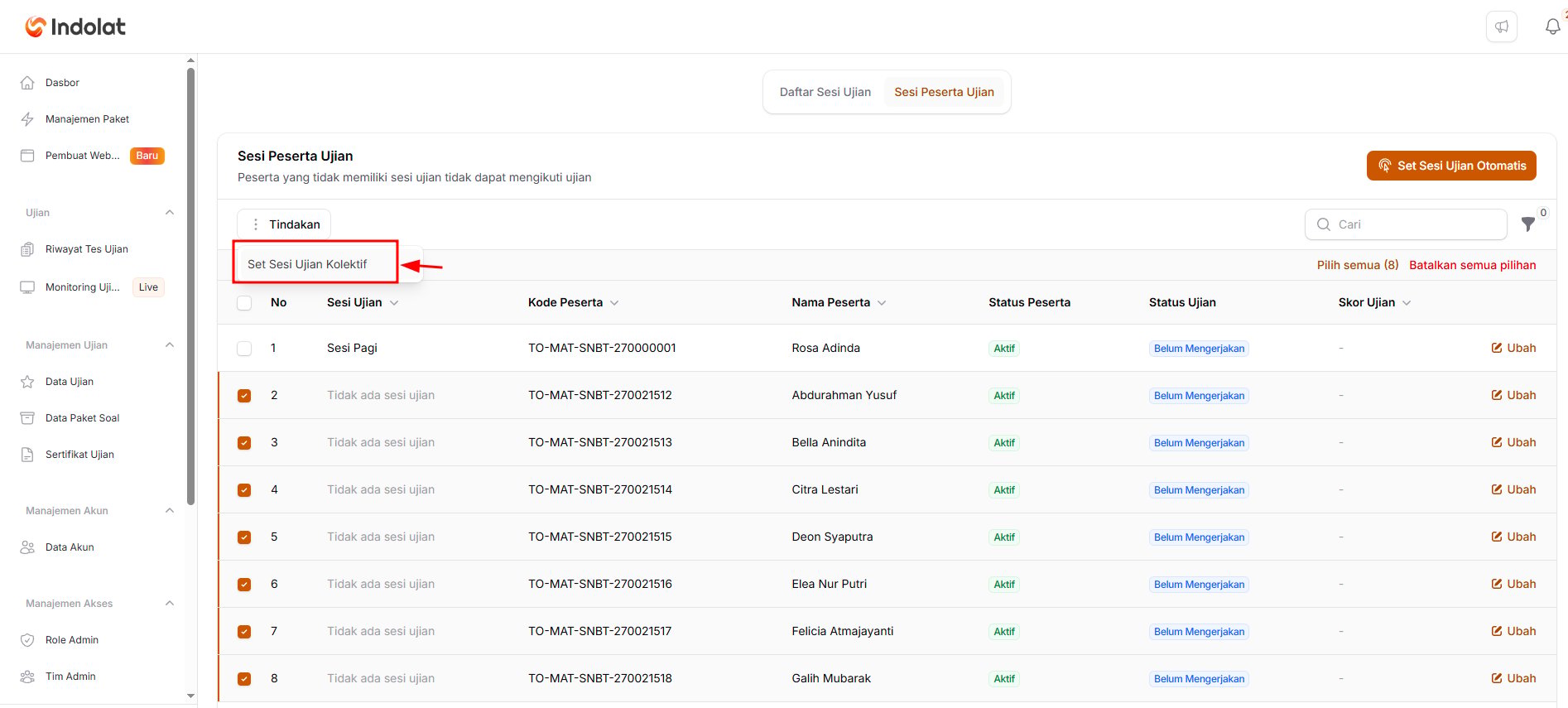The image size is (1568, 708).
Task: Click the Sertifikat Ujian document icon
Action: [27, 455]
